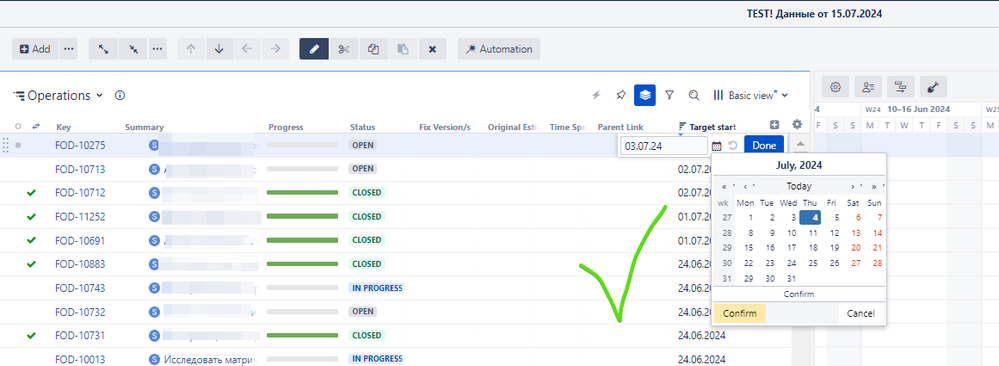This screenshot has height=366, width=999.
Task: Click the plus add-column icon
Action: pos(774,125)
